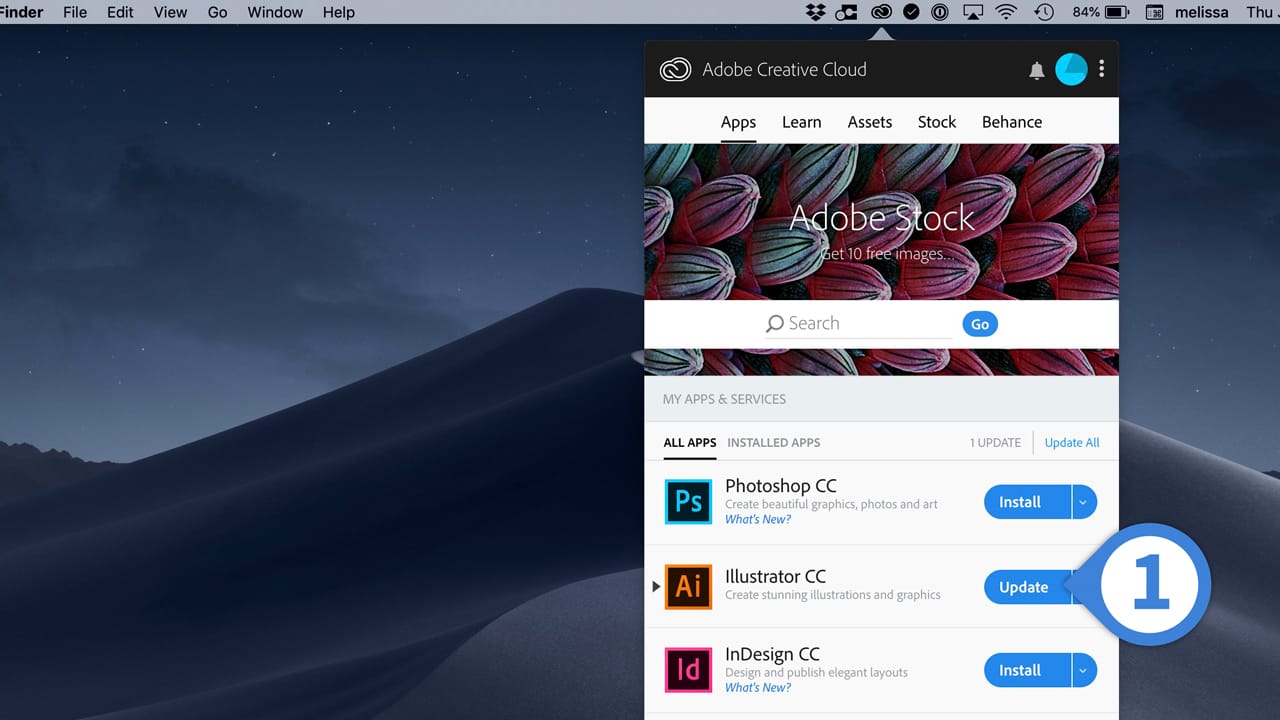The image size is (1280, 720).
Task: Open the dropdown arrow beside Photoshop Install
Action: 1084,502
